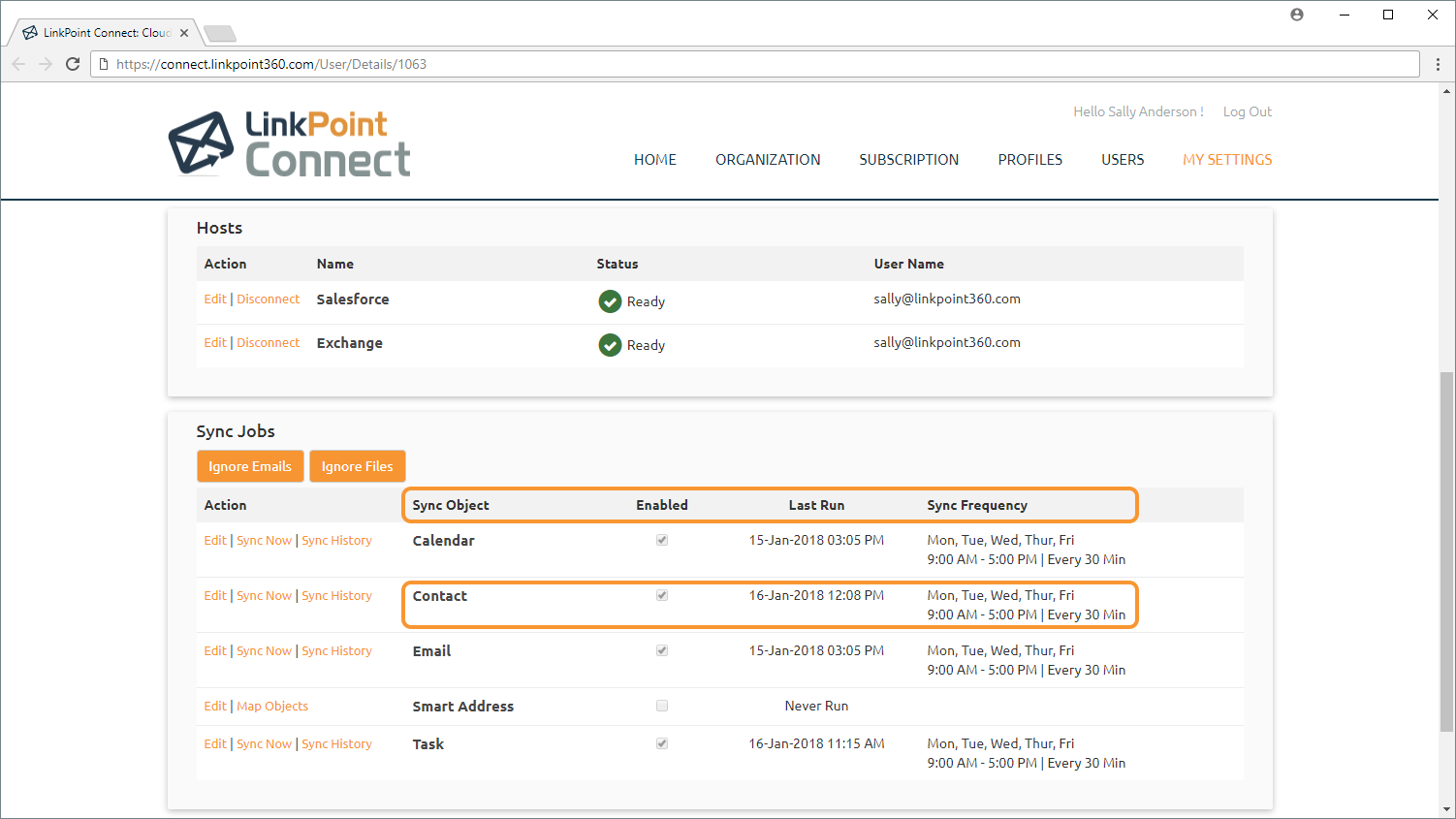
Task: Edit the Email sync job
Action: click(215, 651)
